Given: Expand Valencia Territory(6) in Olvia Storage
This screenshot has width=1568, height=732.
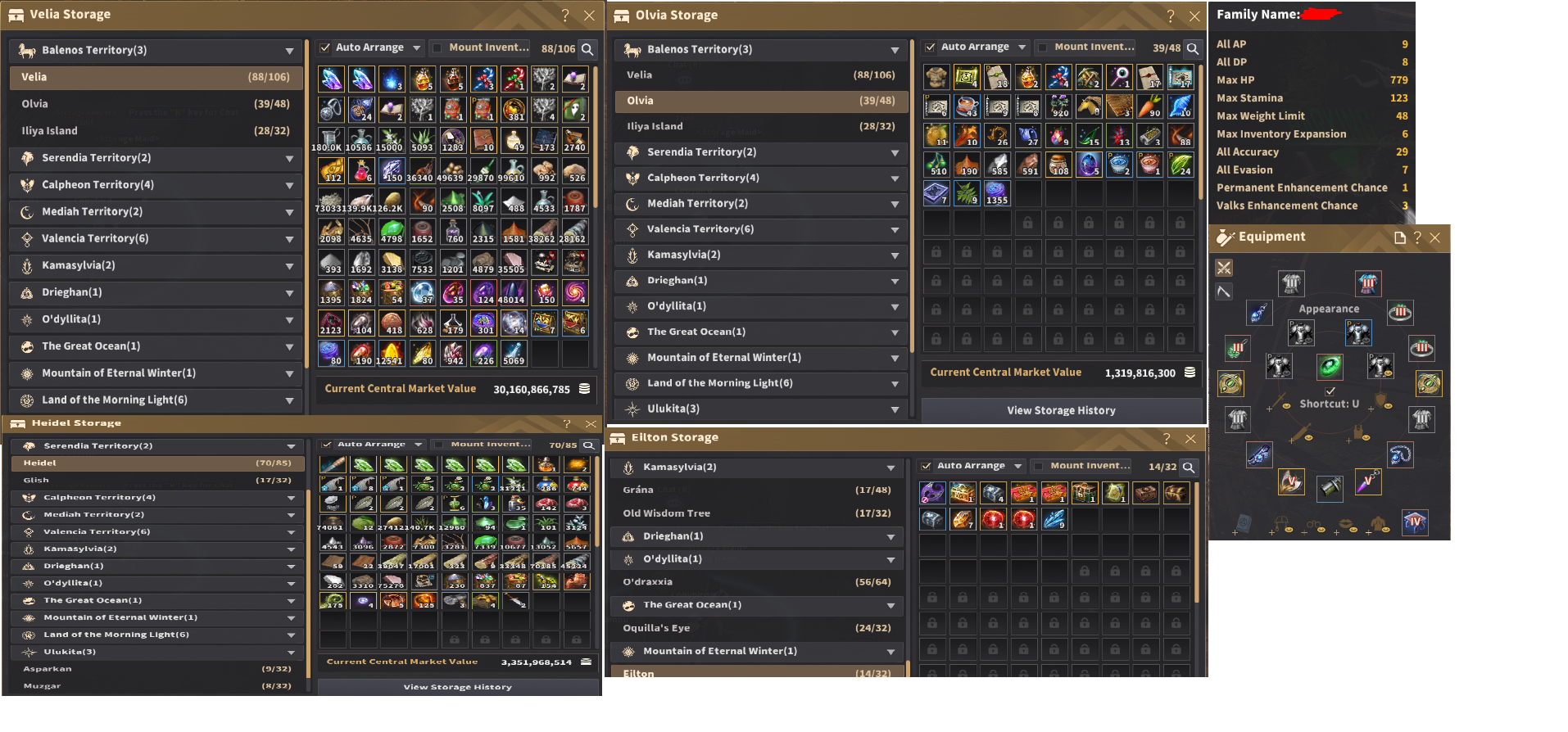Looking at the screenshot, I should [762, 229].
